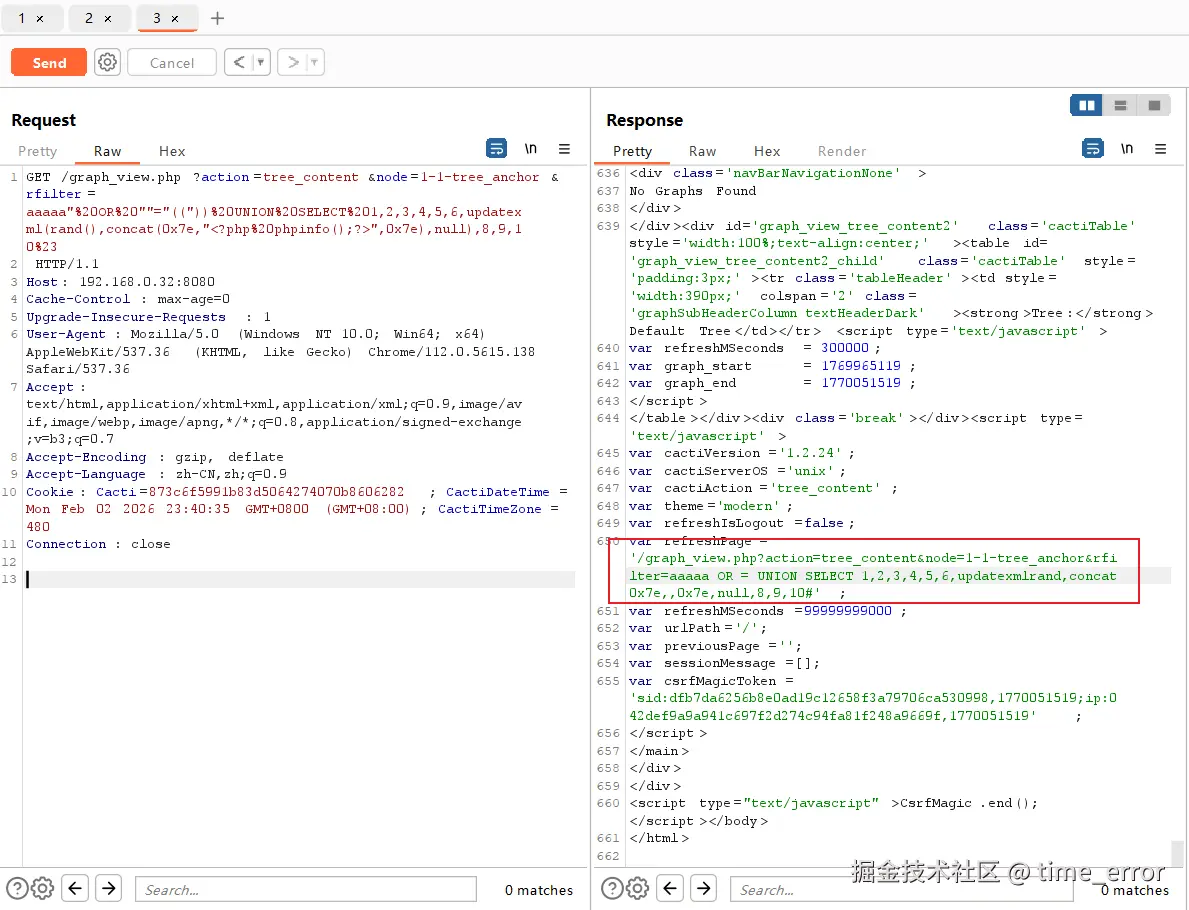Open dropdown arrow next to history back
Viewport: 1189px width, 910px height.
[261, 62]
